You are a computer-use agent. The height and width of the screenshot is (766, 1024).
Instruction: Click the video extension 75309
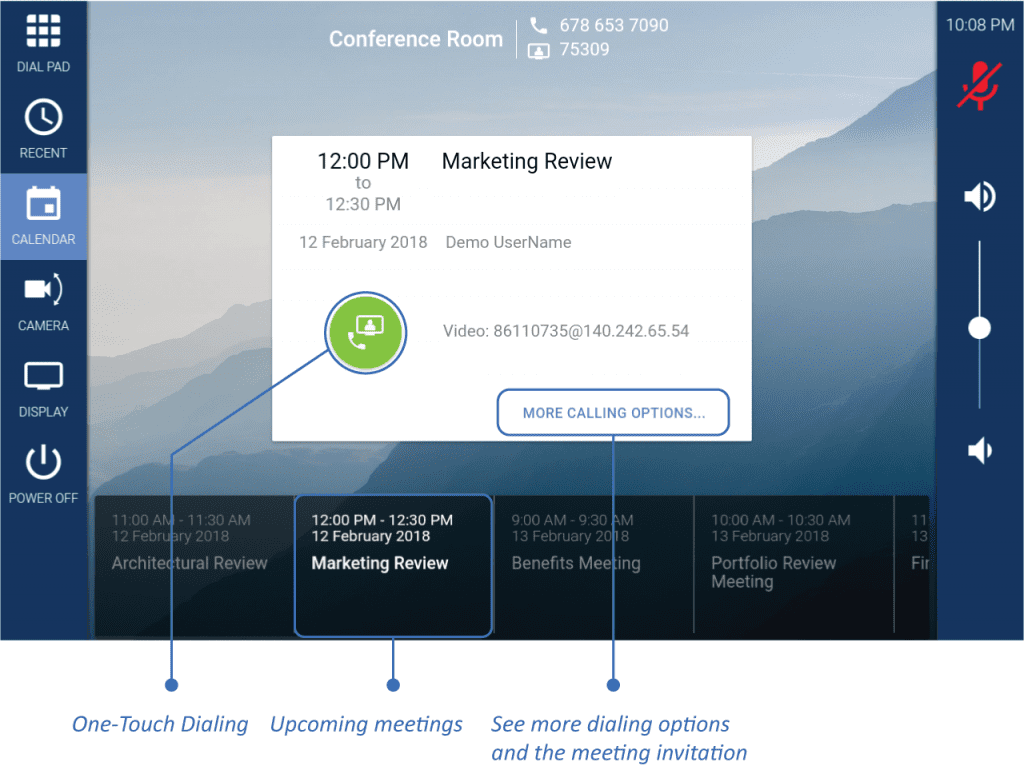tap(584, 49)
